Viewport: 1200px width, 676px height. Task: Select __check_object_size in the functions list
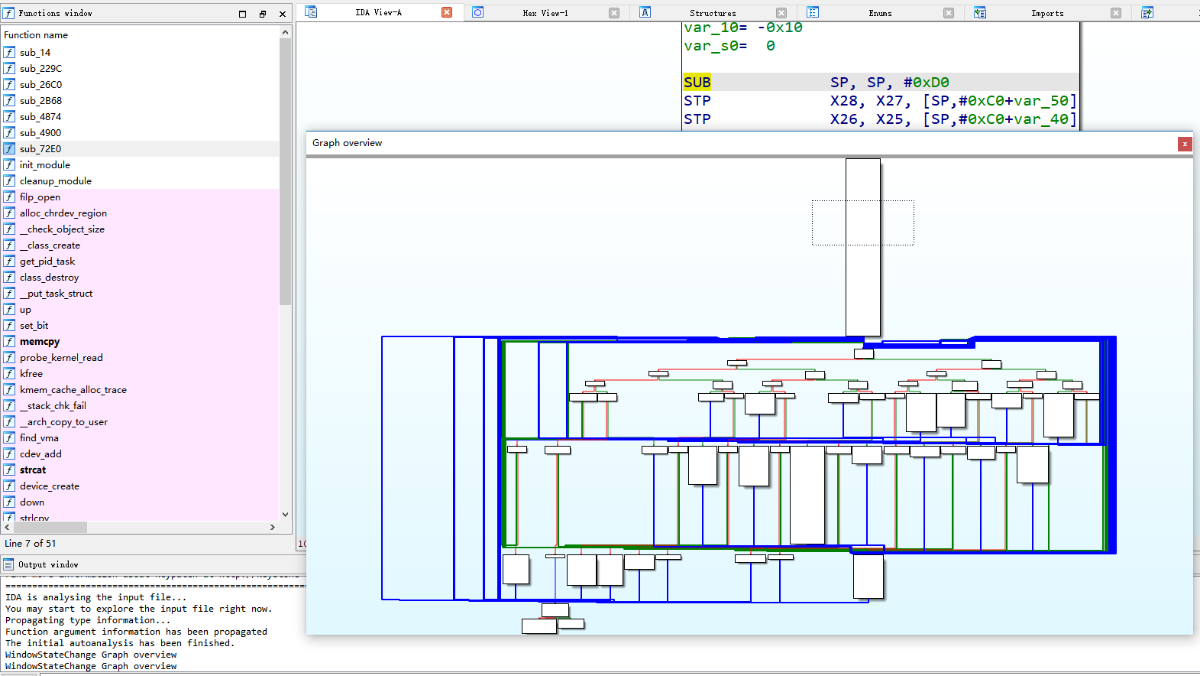click(x=139, y=229)
